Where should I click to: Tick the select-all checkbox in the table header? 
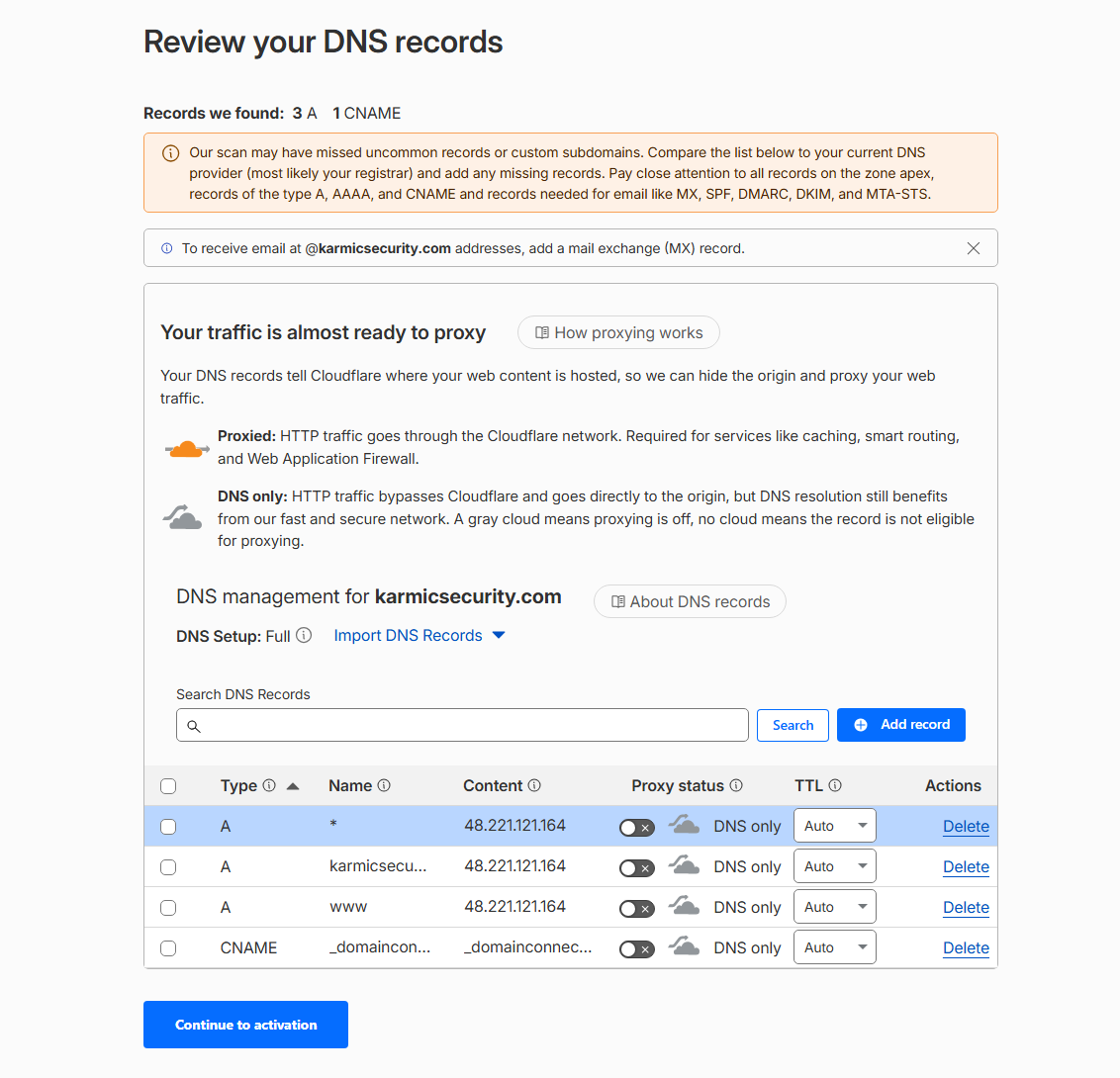click(168, 786)
